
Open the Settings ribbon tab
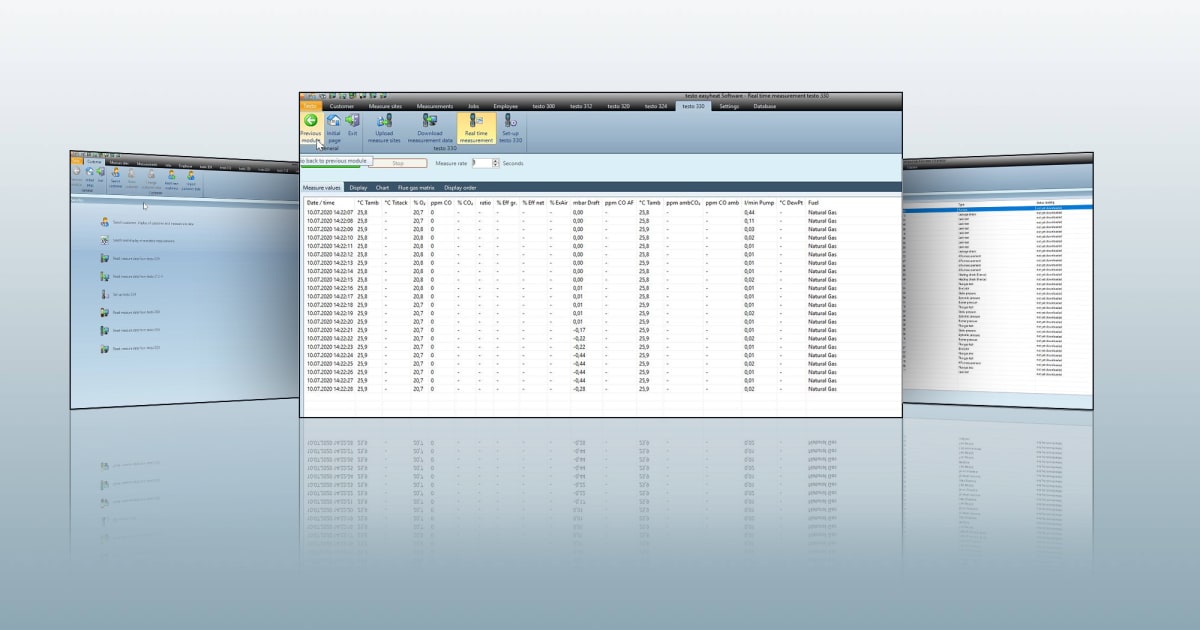click(729, 106)
